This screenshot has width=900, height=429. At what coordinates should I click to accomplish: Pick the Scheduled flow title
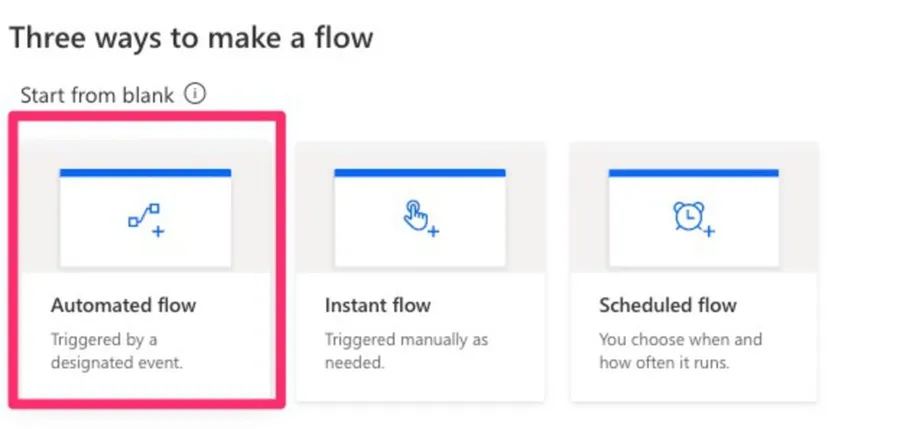point(667,305)
